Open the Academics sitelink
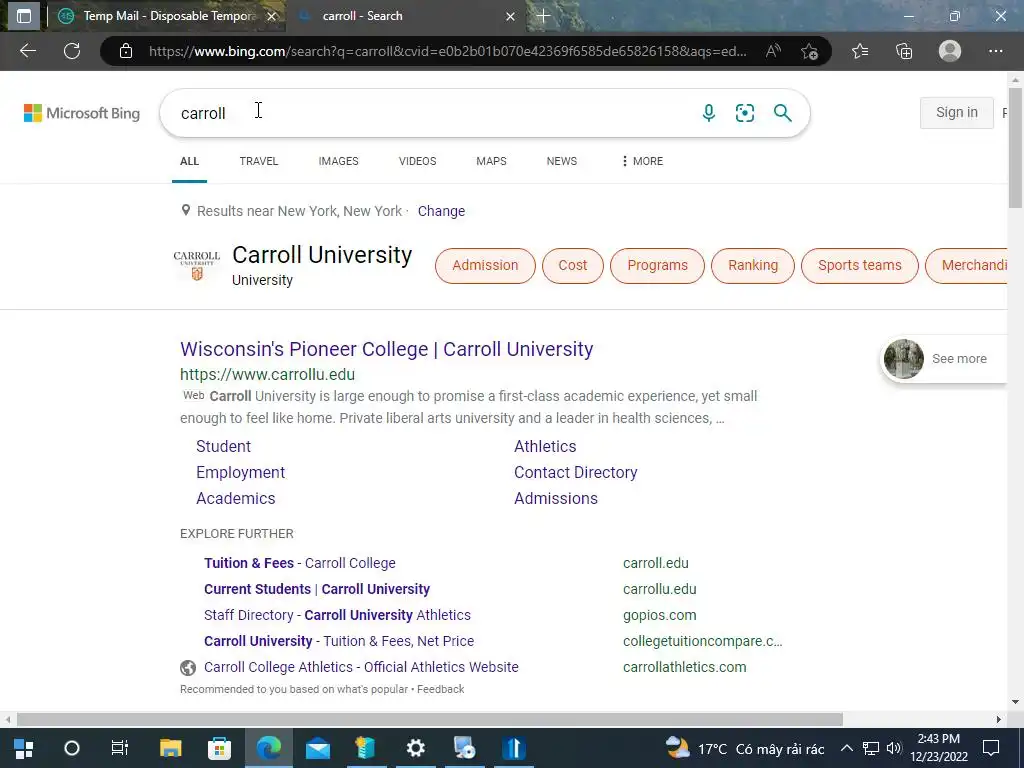This screenshot has width=1024, height=768. [x=236, y=498]
